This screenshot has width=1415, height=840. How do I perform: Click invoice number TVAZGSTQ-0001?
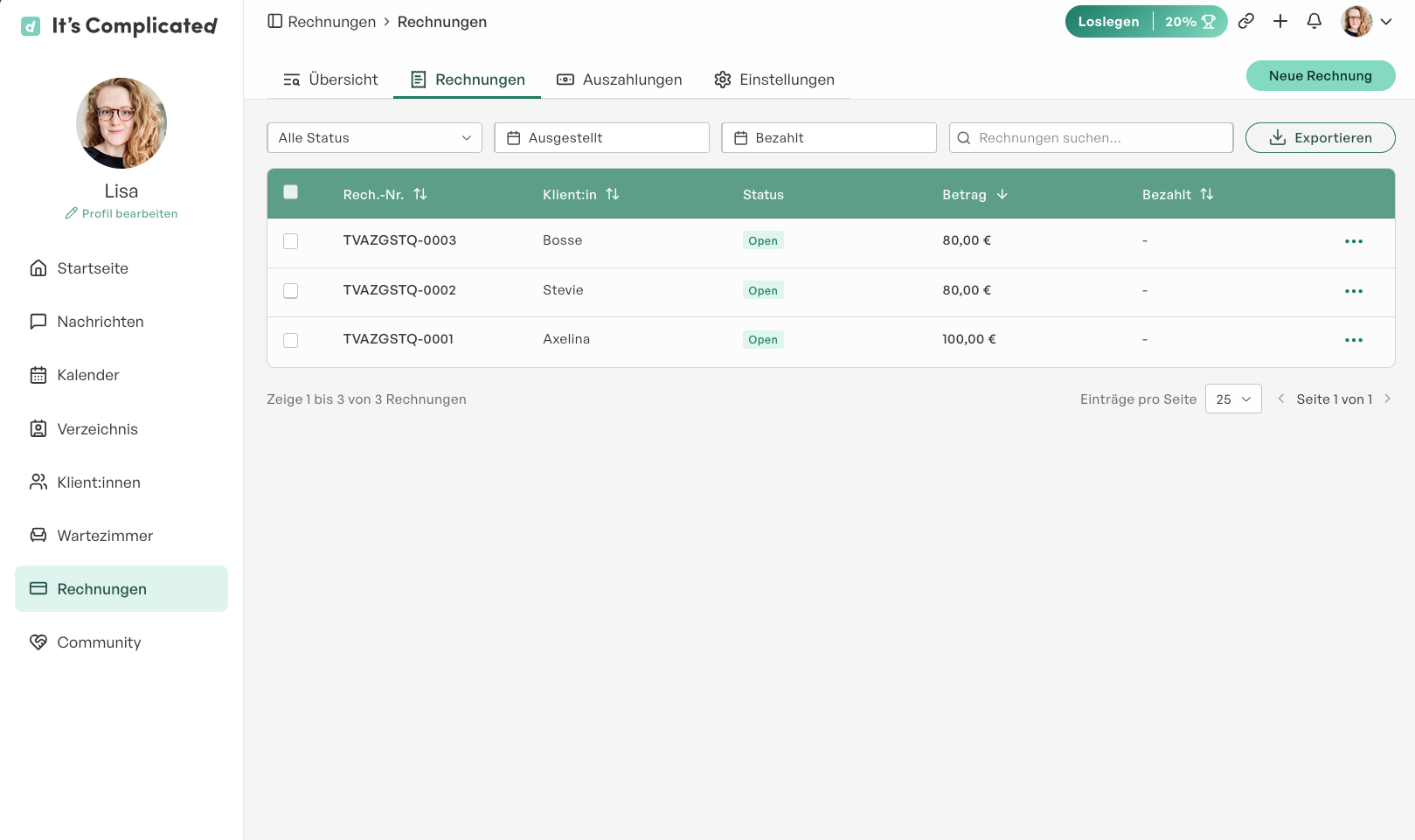[399, 339]
